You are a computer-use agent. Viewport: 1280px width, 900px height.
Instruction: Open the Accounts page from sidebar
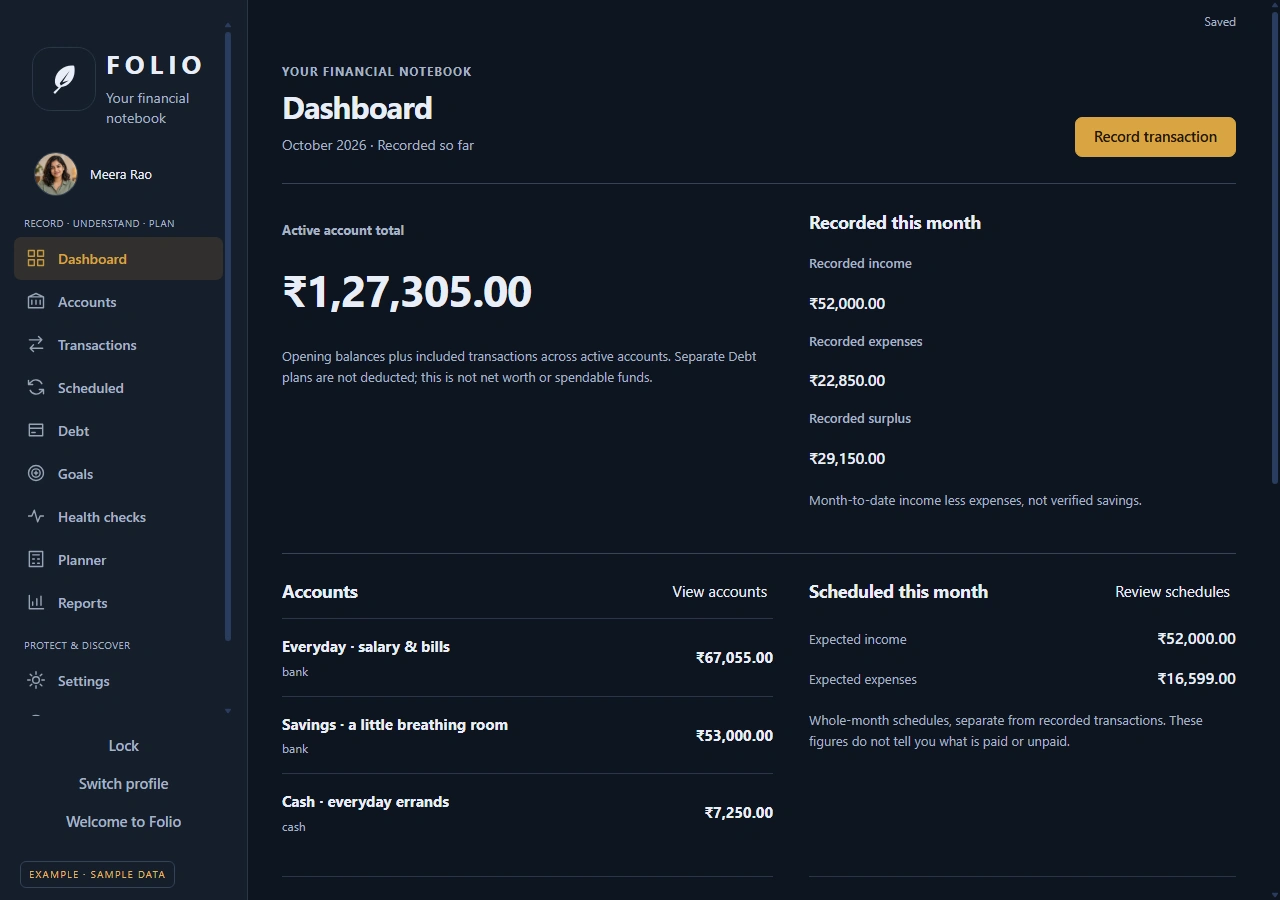118,302
